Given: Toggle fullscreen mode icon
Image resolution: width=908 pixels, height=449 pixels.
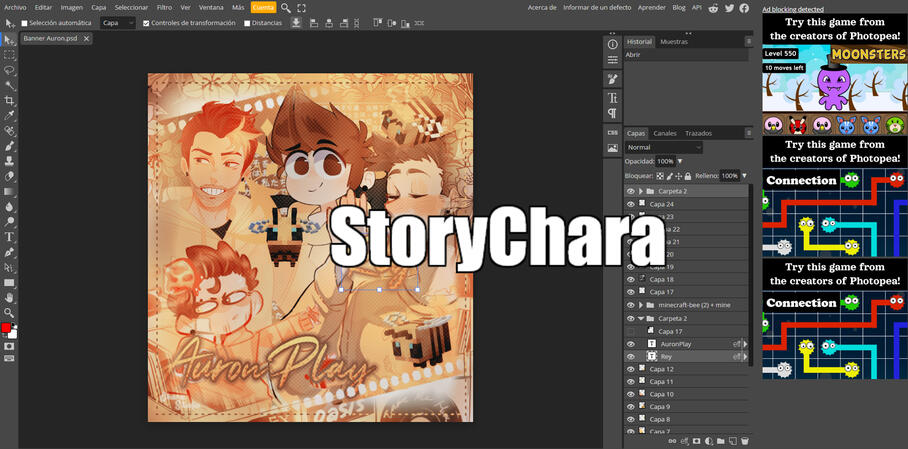Looking at the screenshot, I should [301, 8].
